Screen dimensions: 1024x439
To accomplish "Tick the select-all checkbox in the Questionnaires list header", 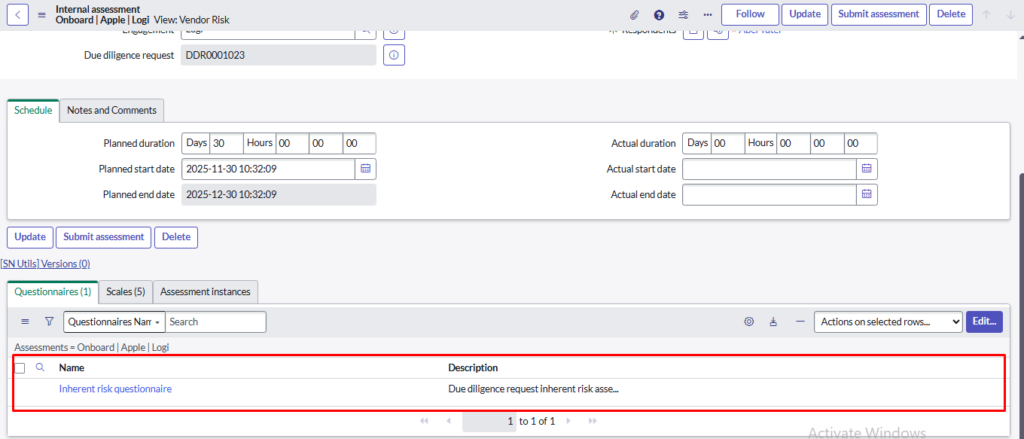I will [x=20, y=368].
